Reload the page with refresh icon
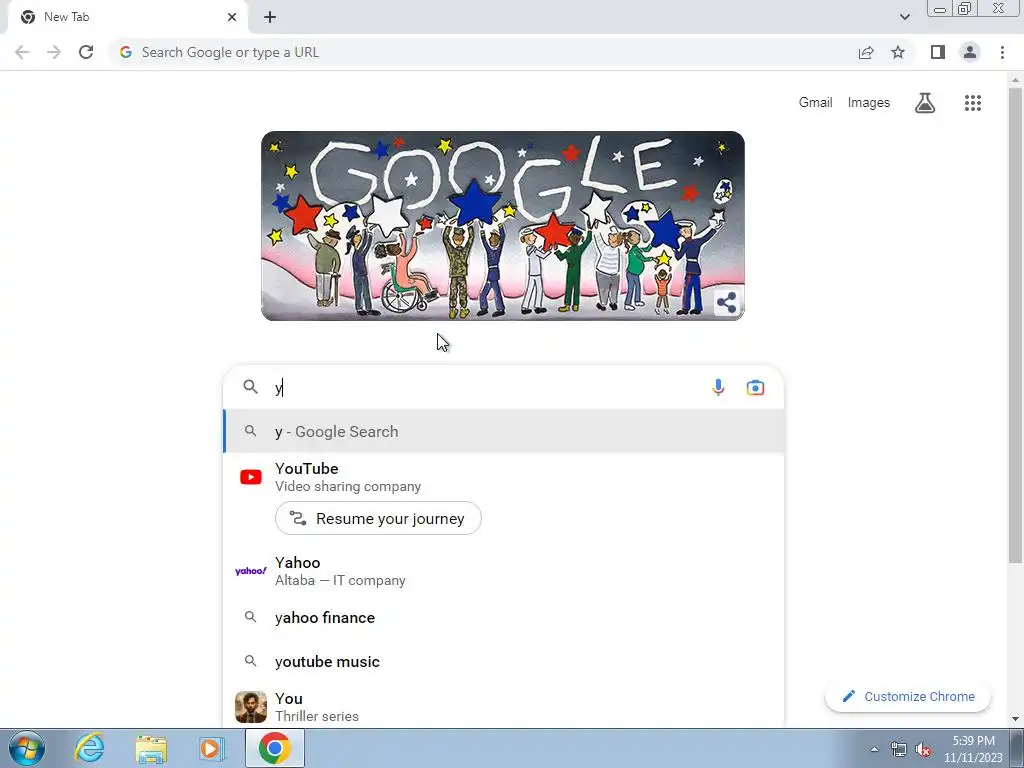Viewport: 1024px width, 768px height. (86, 52)
